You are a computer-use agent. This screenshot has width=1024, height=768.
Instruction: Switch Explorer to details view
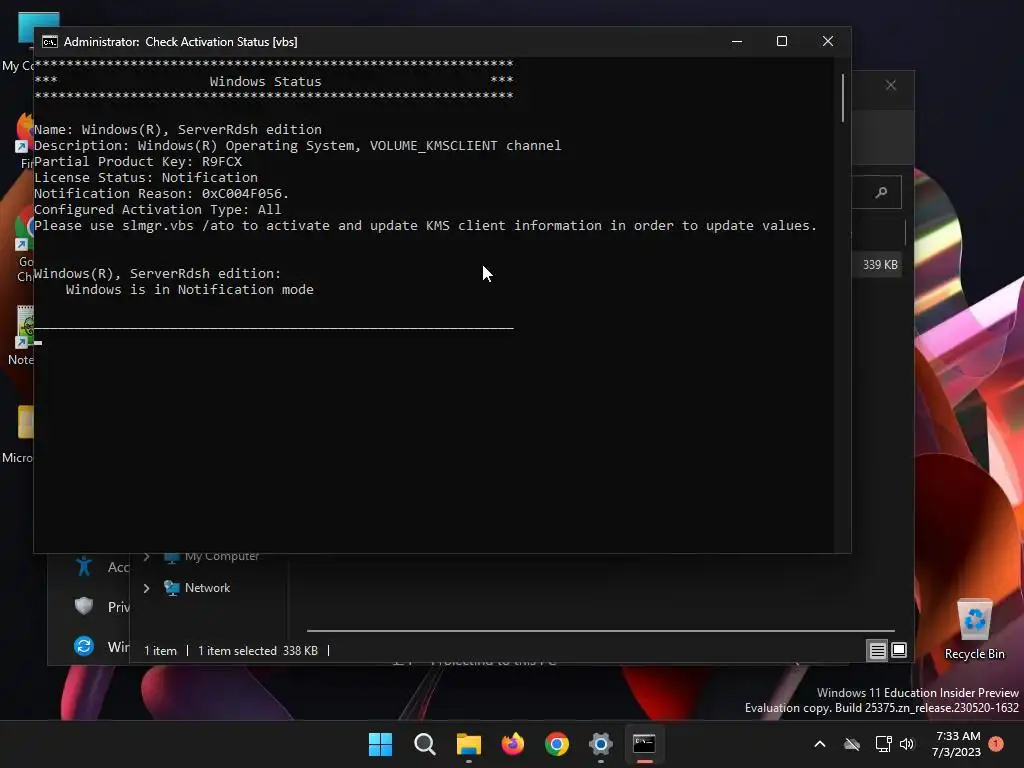(x=878, y=650)
